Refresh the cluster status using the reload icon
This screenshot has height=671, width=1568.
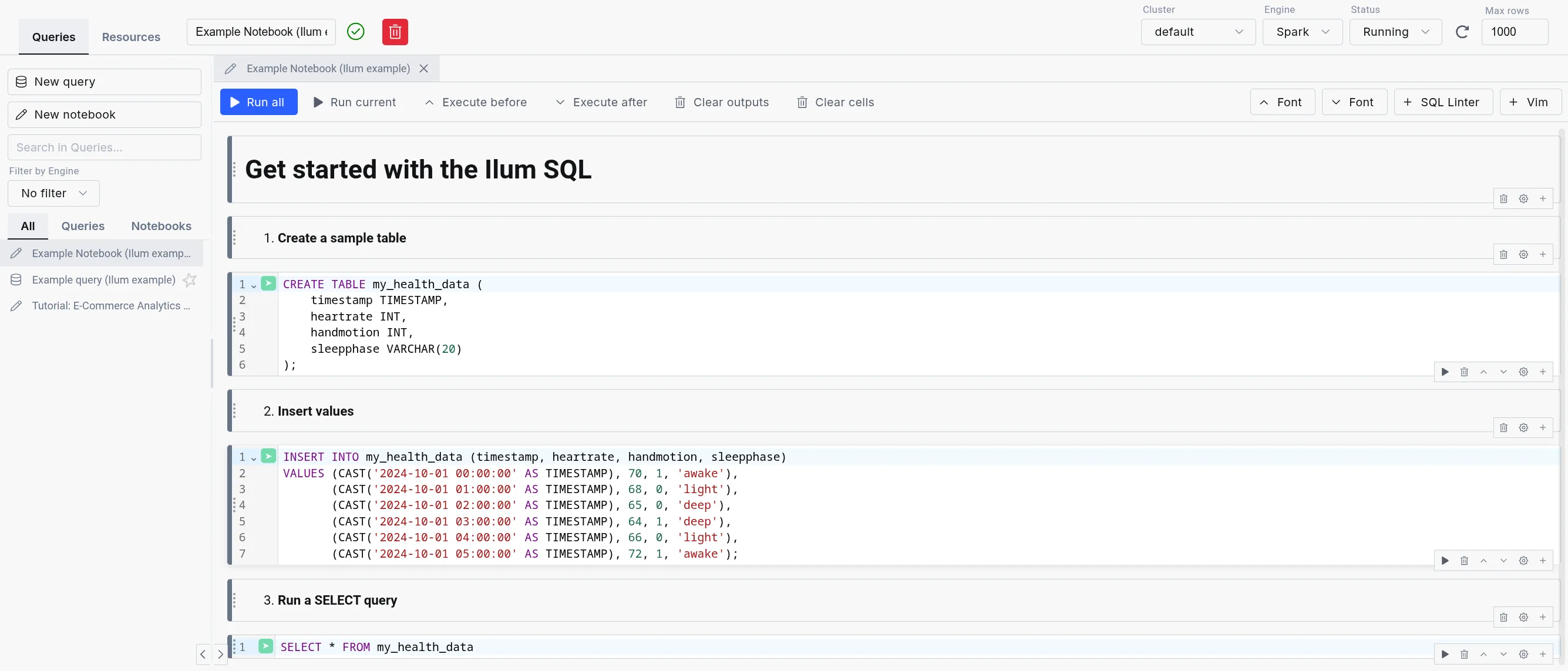point(1463,32)
